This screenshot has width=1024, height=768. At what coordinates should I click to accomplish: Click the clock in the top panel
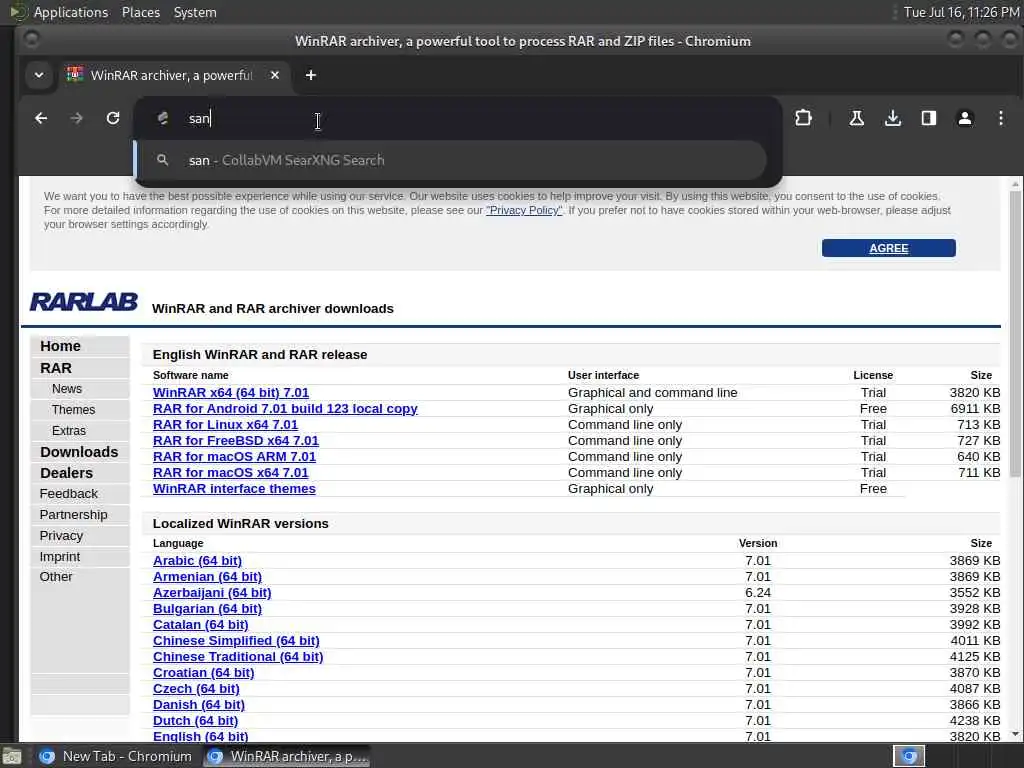point(961,12)
